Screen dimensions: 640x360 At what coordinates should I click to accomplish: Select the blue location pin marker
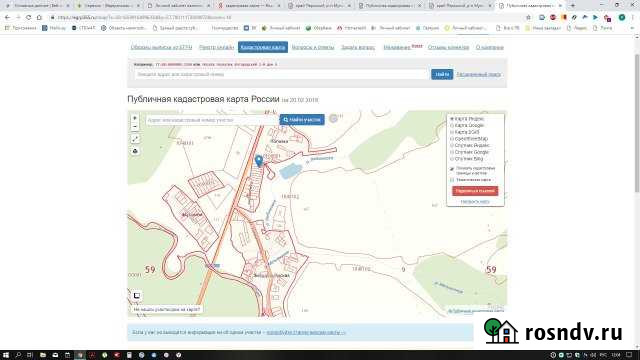click(259, 161)
